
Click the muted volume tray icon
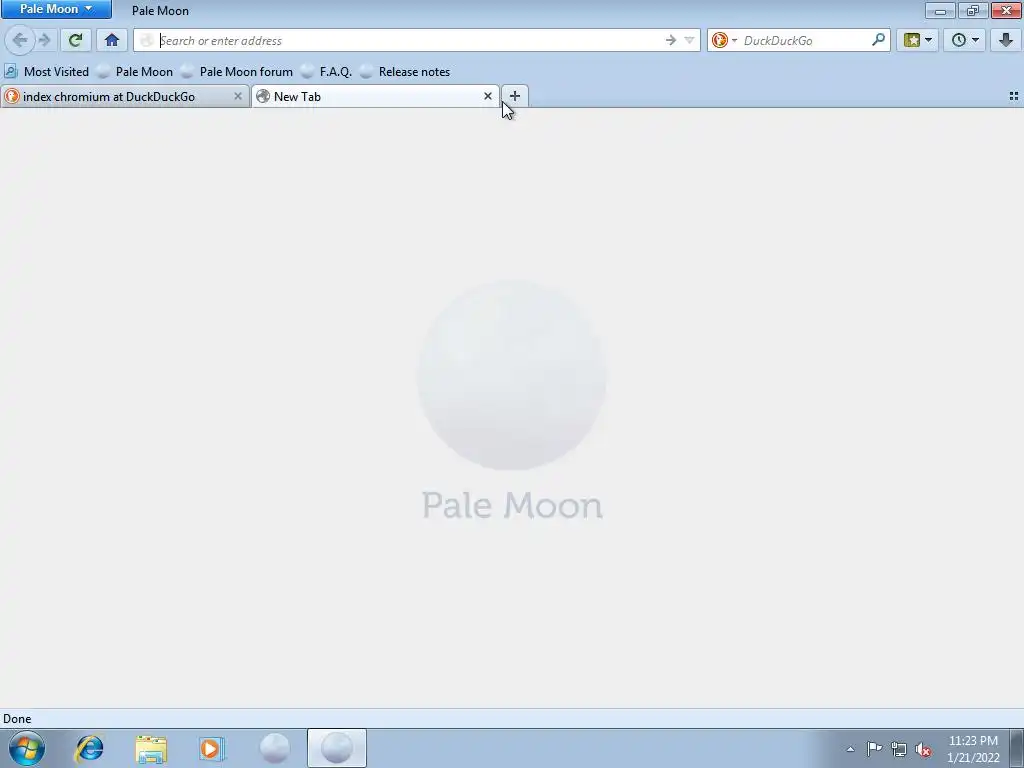click(923, 749)
